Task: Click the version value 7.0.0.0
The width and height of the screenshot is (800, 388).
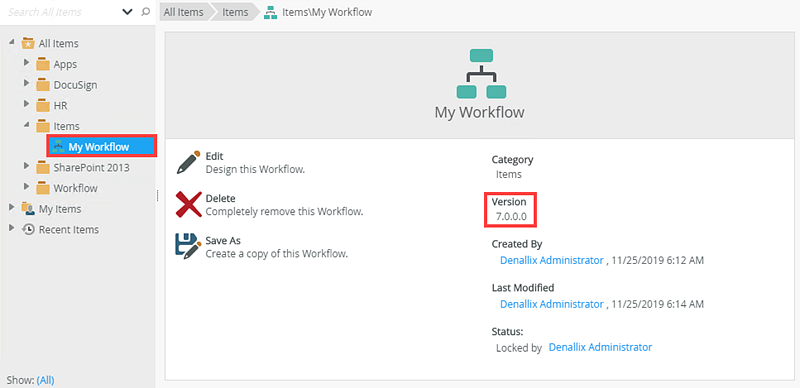Action: [x=511, y=216]
